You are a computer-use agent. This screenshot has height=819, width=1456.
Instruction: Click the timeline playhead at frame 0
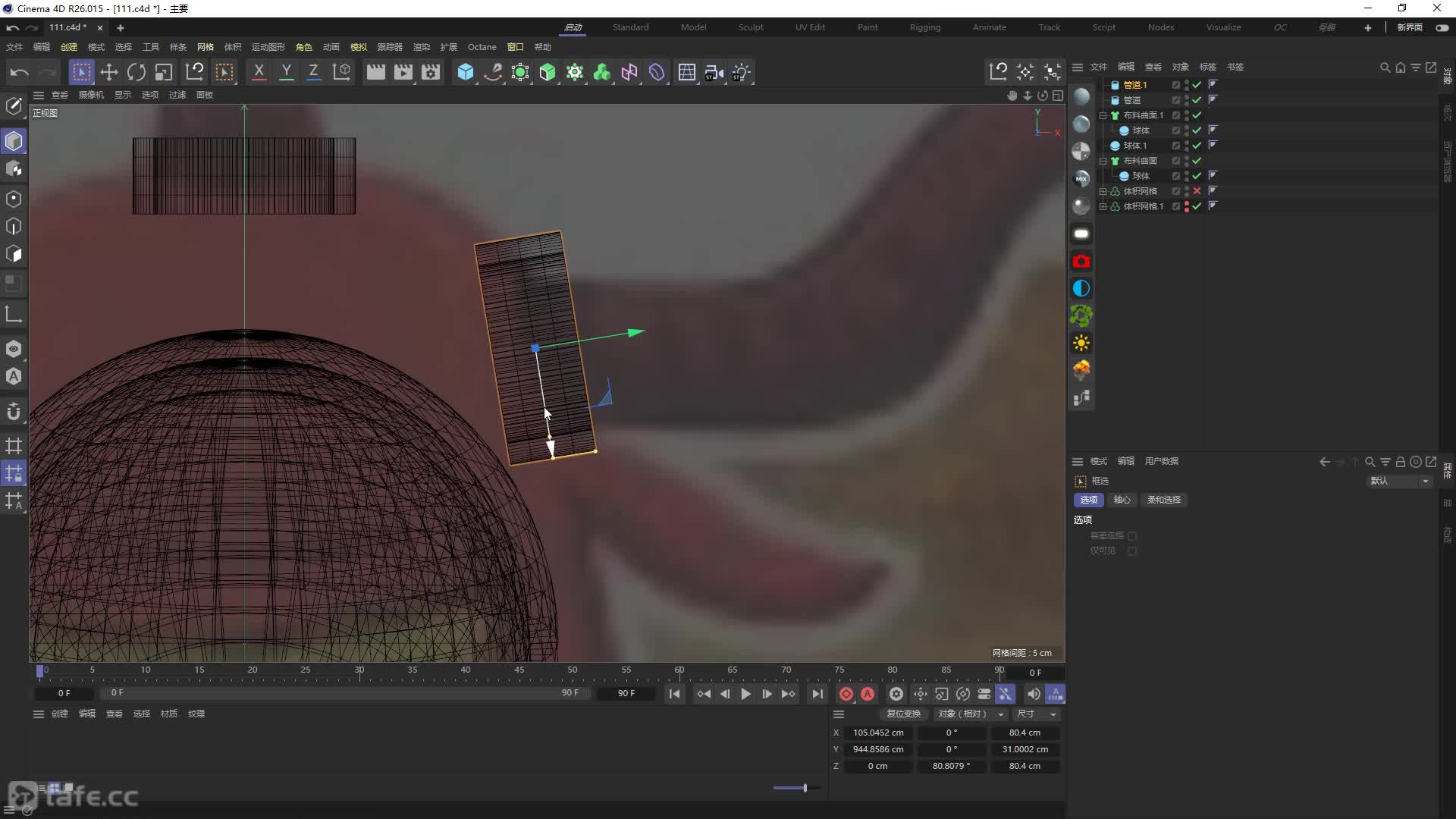[40, 671]
